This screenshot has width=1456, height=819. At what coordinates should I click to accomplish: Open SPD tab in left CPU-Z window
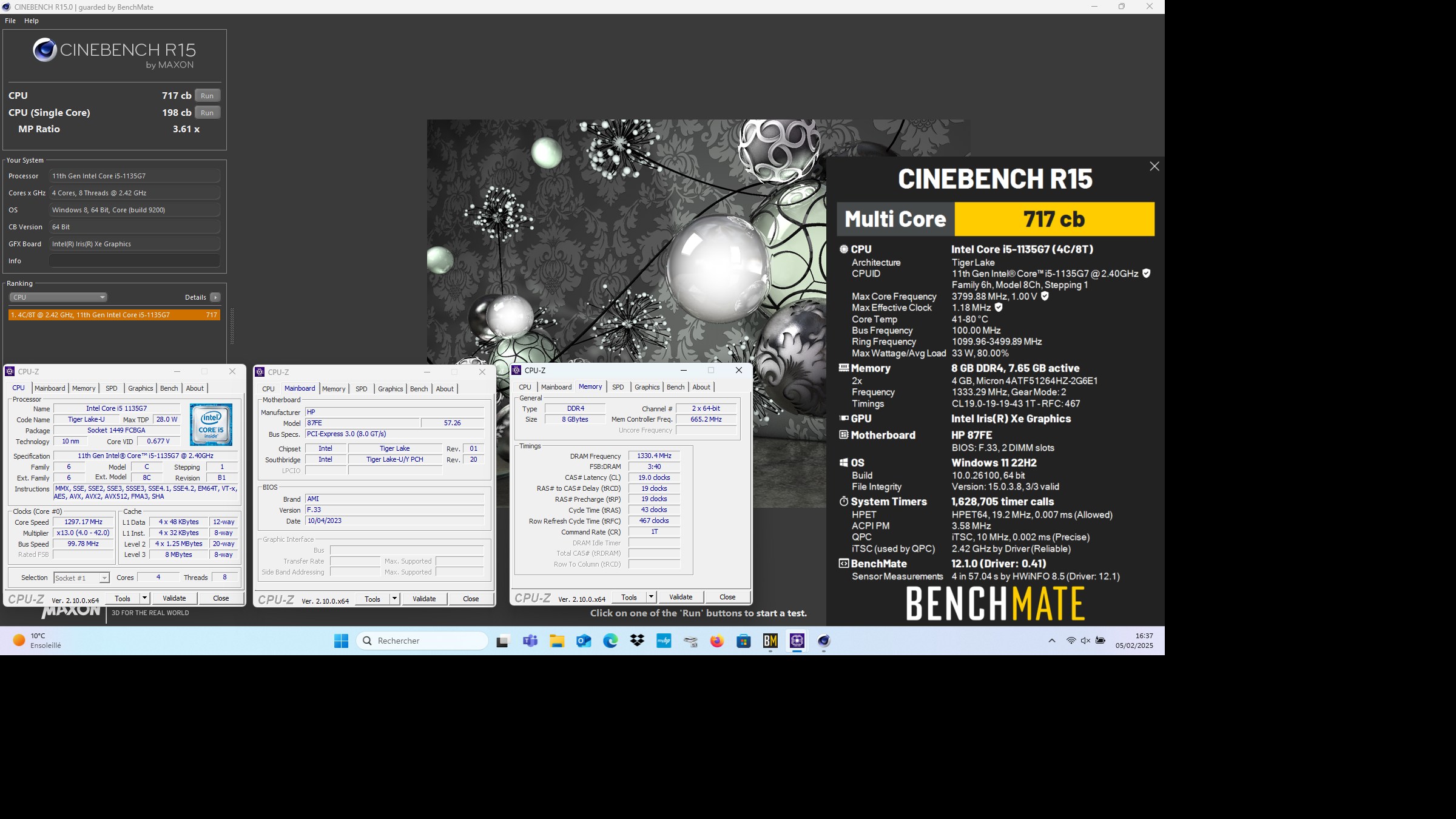coord(111,388)
